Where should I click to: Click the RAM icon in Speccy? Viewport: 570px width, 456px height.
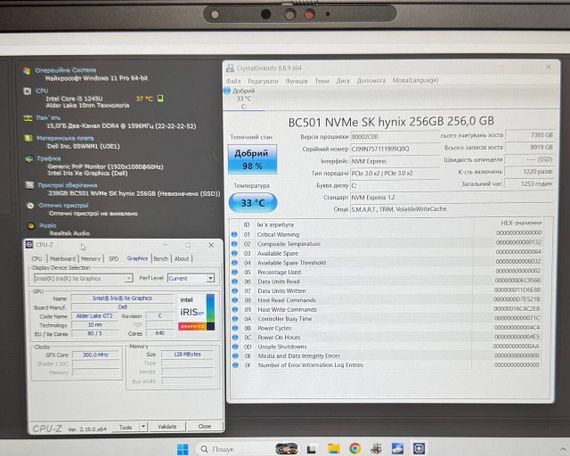[28, 118]
